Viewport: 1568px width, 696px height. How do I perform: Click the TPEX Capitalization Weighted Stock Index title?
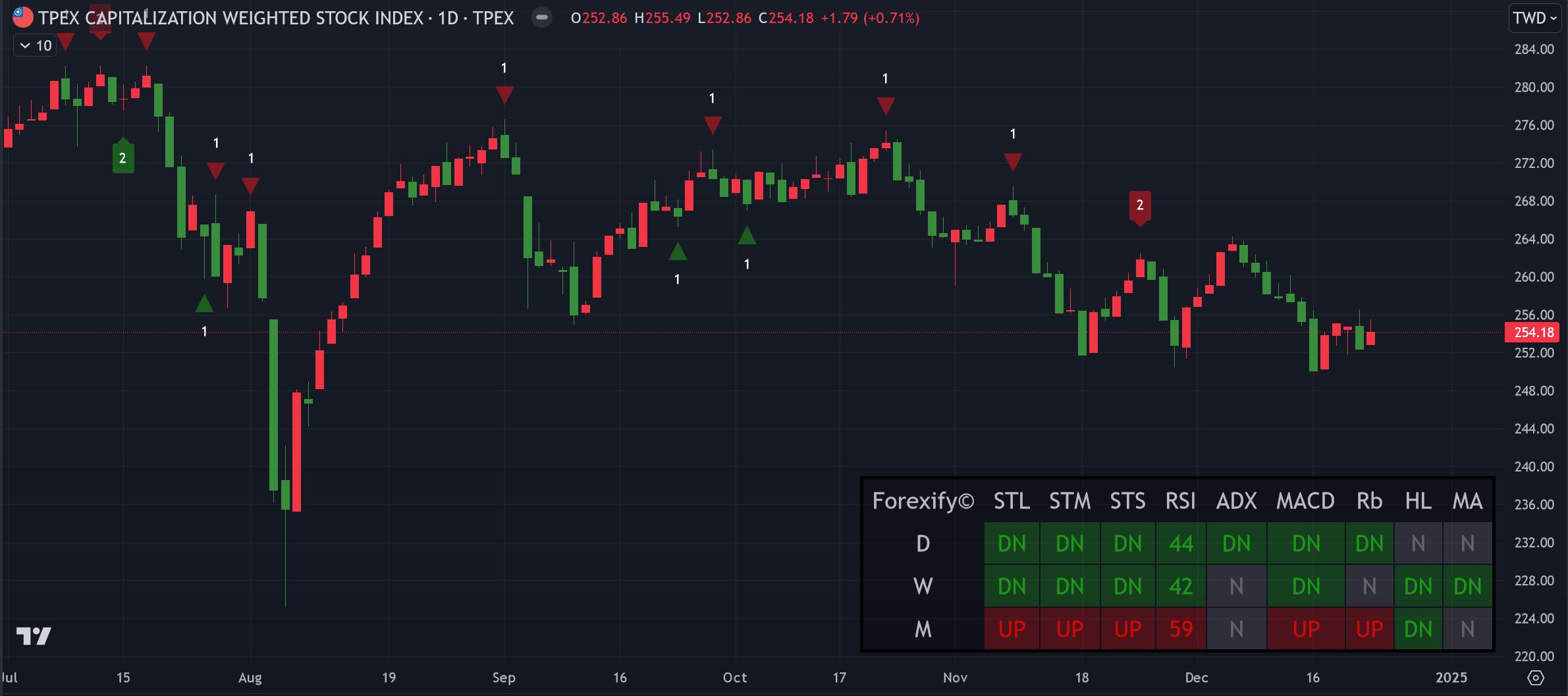coord(275,18)
